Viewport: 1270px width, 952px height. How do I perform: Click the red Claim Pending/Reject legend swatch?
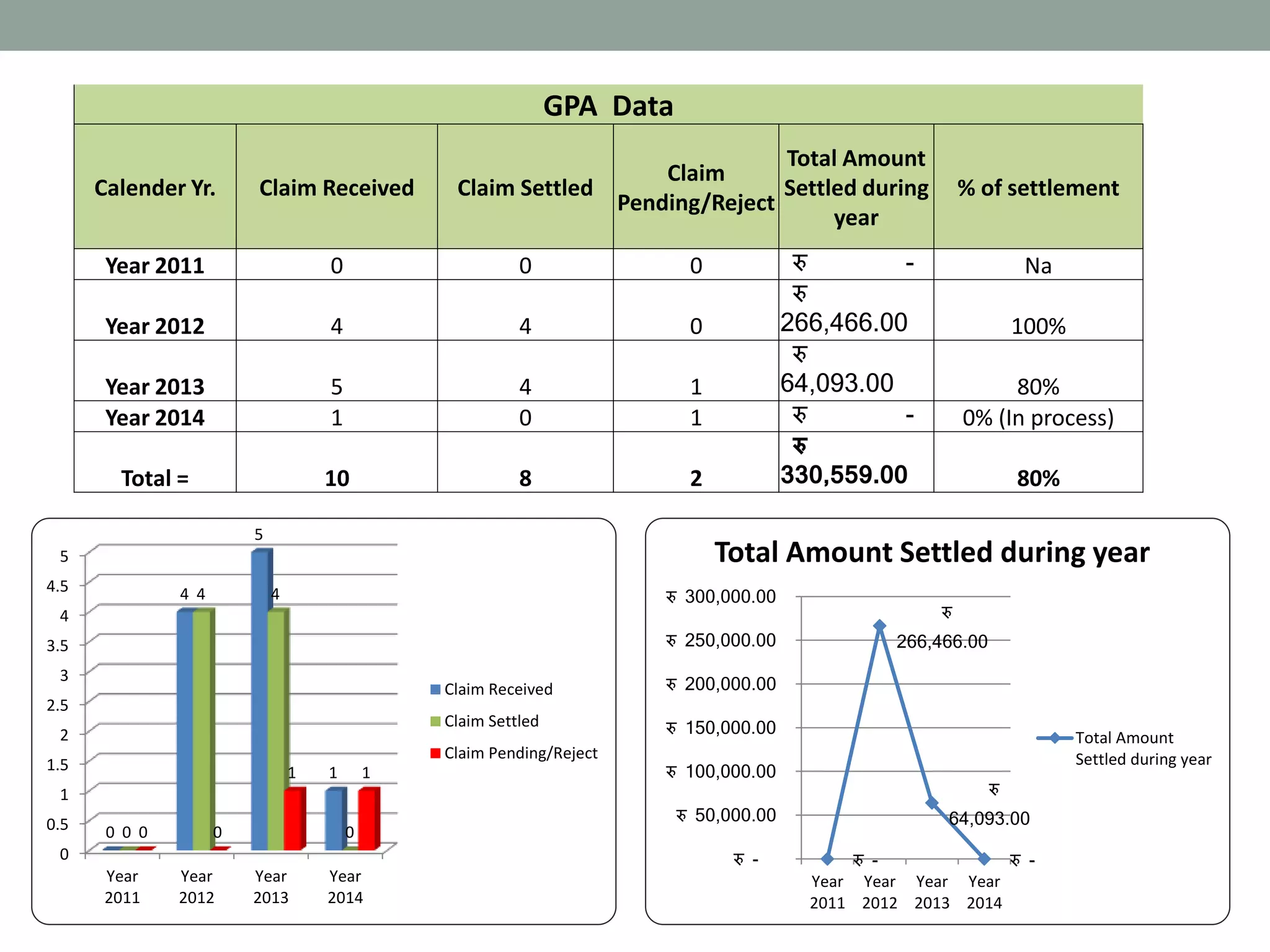click(435, 753)
